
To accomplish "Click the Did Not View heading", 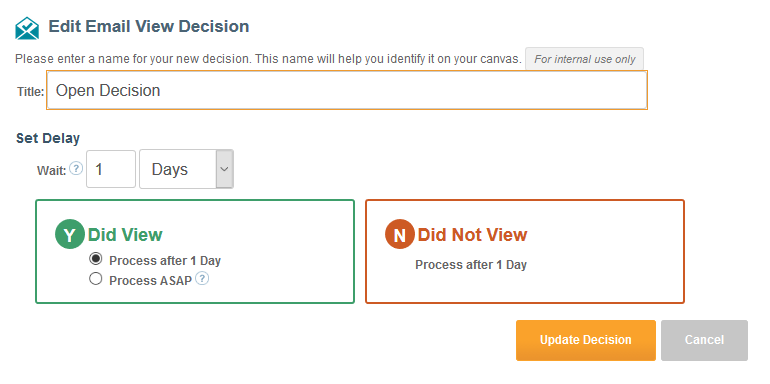I will (x=472, y=235).
